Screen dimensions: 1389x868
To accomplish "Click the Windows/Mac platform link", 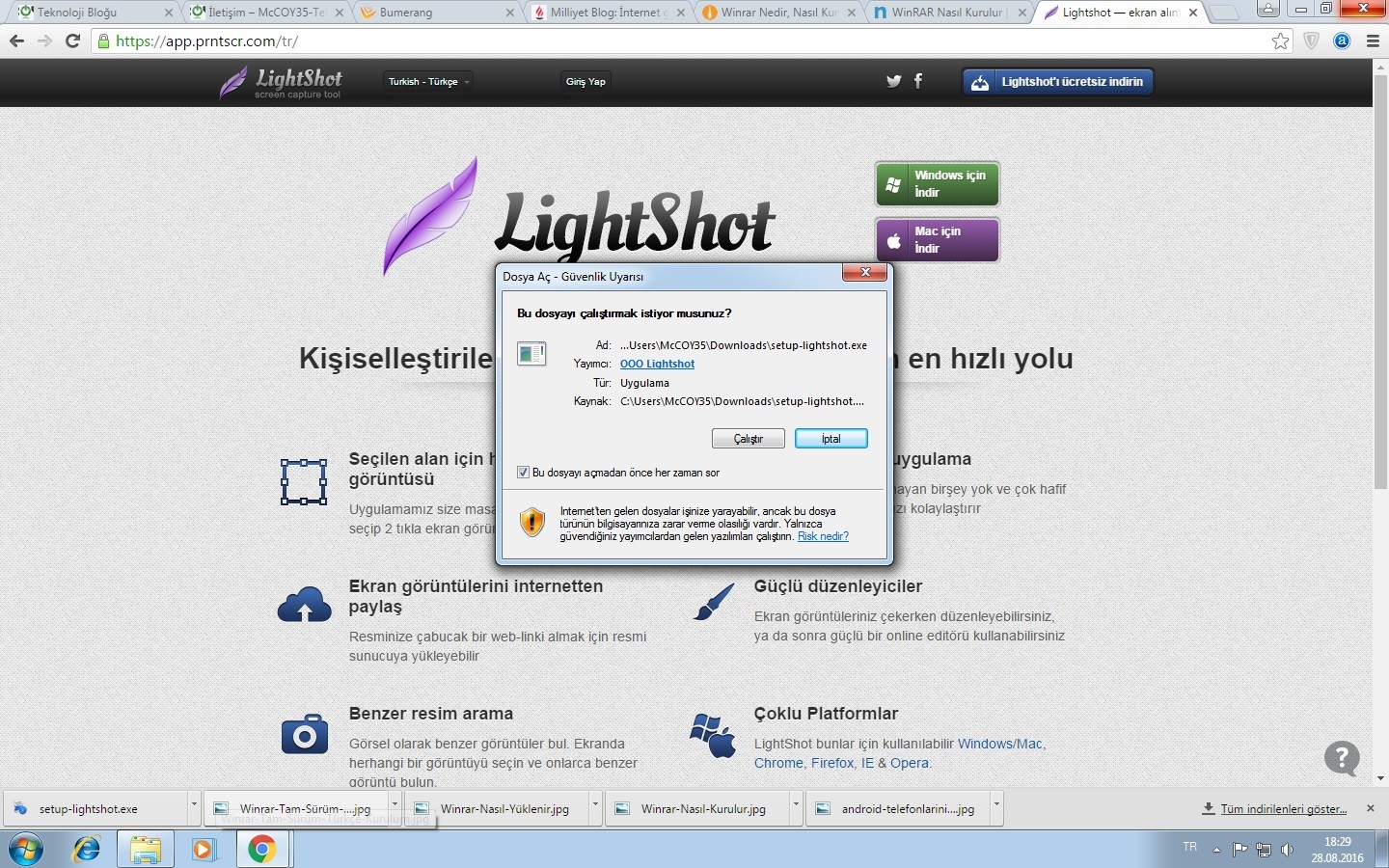I will 1000,744.
